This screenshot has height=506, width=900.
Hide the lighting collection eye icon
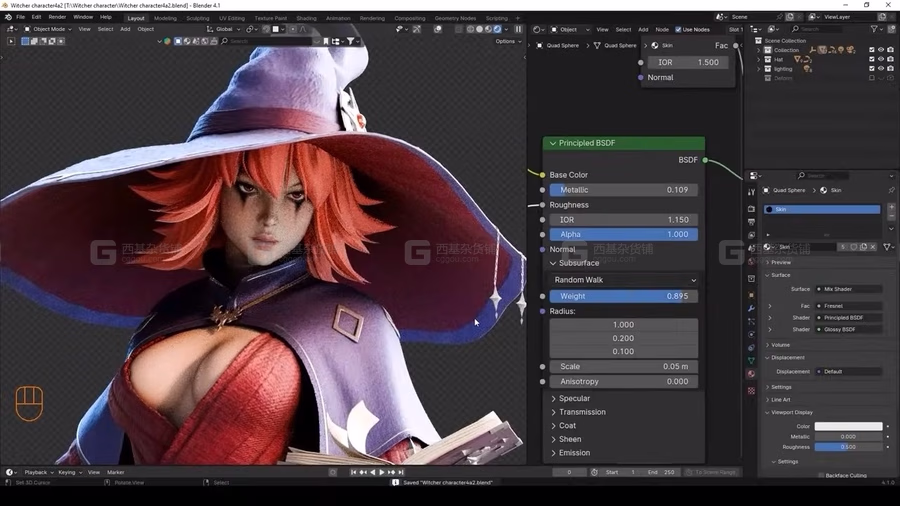(881, 69)
